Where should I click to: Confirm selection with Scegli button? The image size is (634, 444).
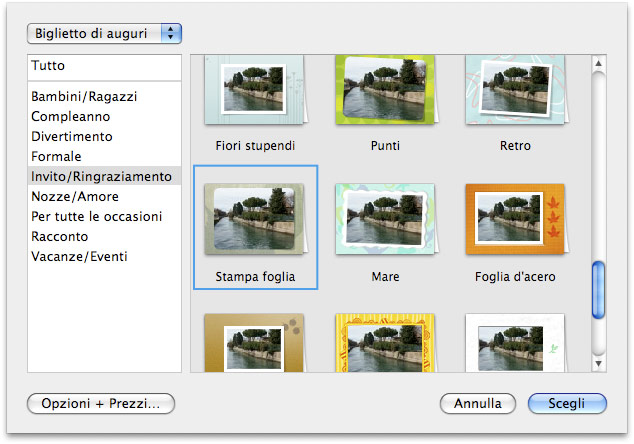(x=567, y=404)
